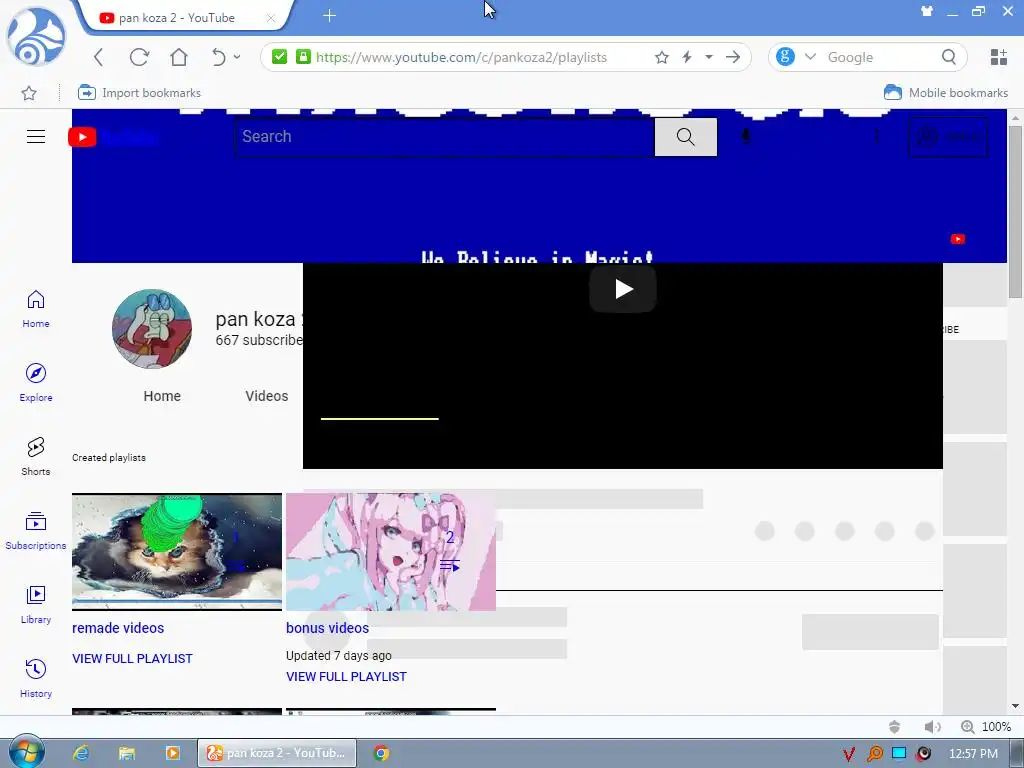The height and width of the screenshot is (768, 1024).
Task: Bookmark this page with the star icon
Action: tap(662, 57)
